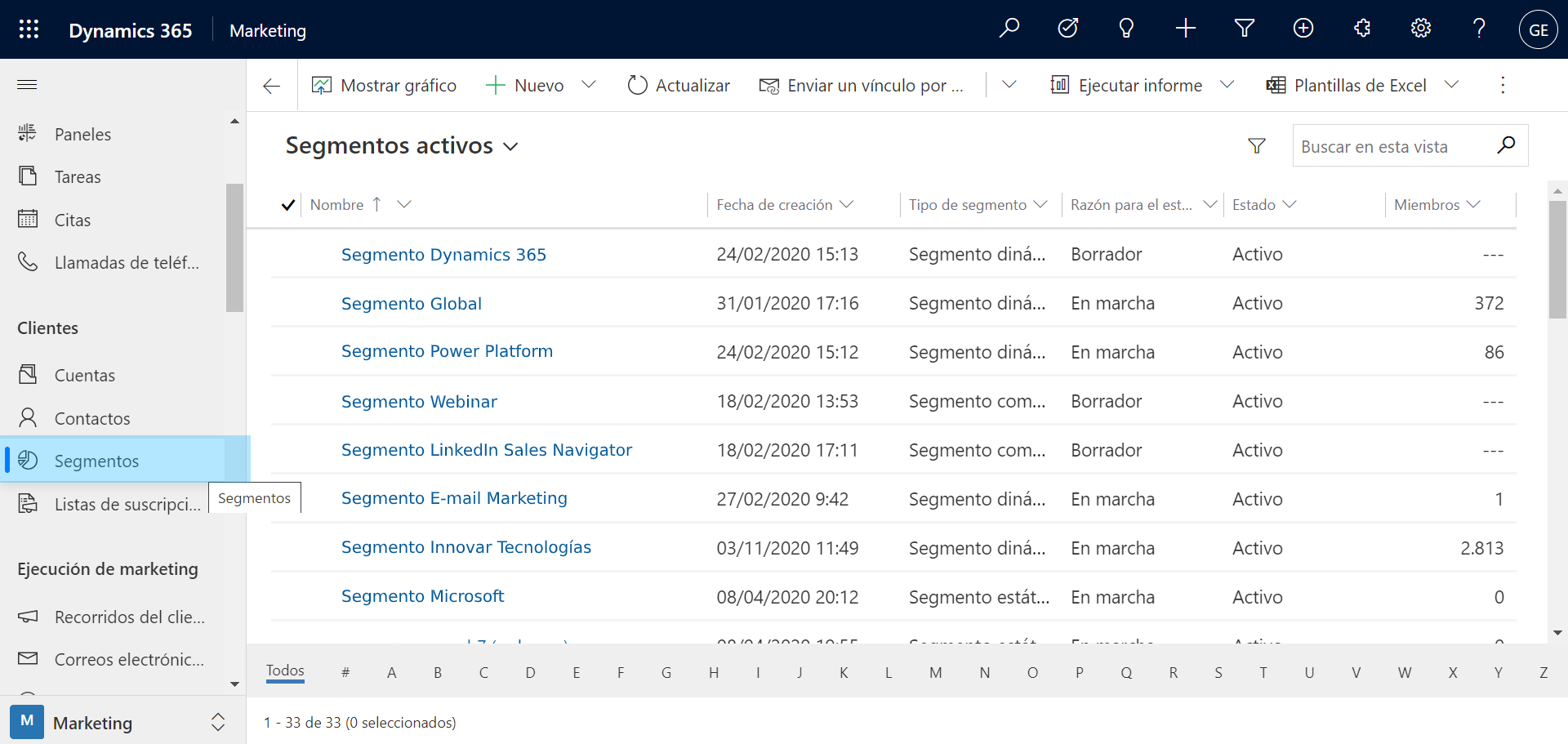Open Quick create with the plus icon
1568x744 pixels.
point(1185,28)
